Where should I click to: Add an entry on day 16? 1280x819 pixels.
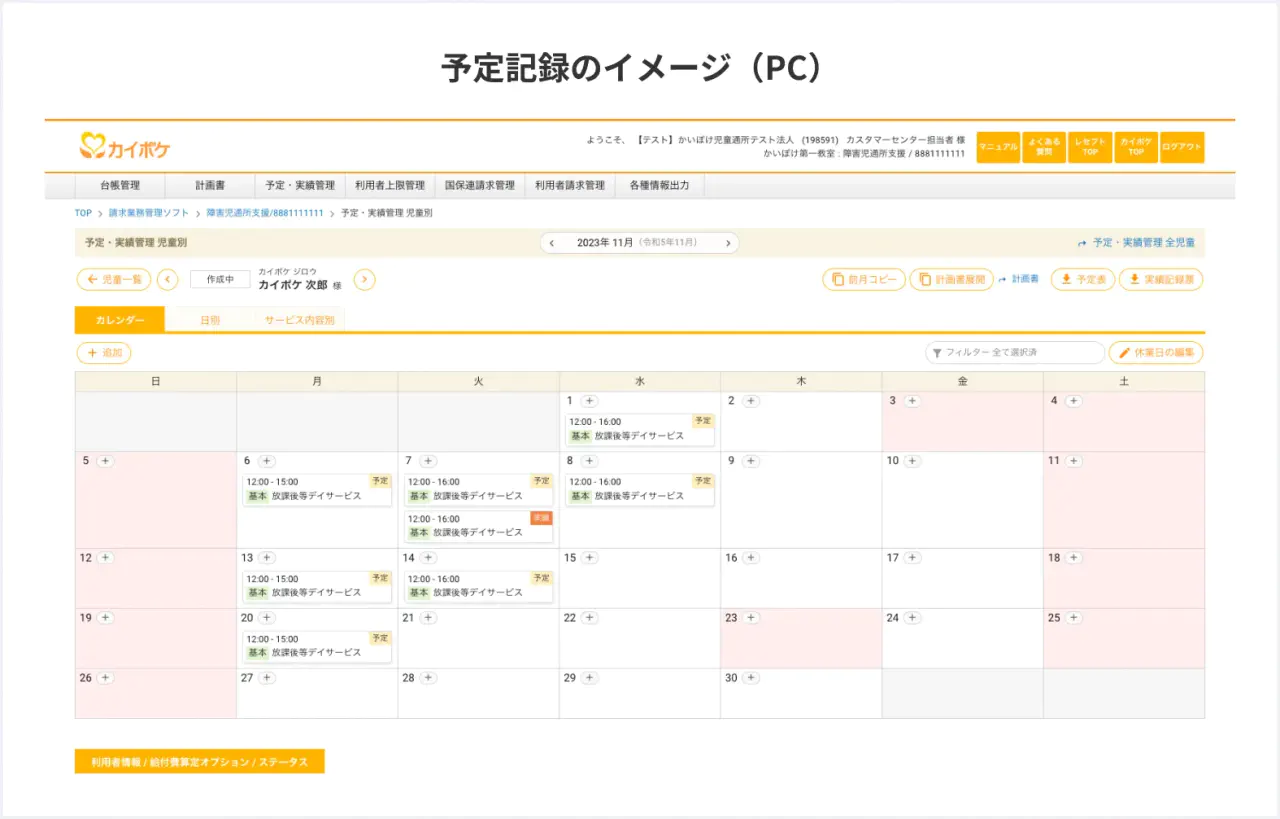pos(751,558)
